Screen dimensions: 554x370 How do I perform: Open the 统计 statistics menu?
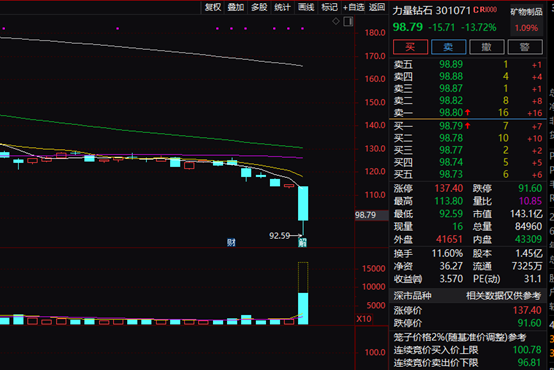(x=282, y=7)
